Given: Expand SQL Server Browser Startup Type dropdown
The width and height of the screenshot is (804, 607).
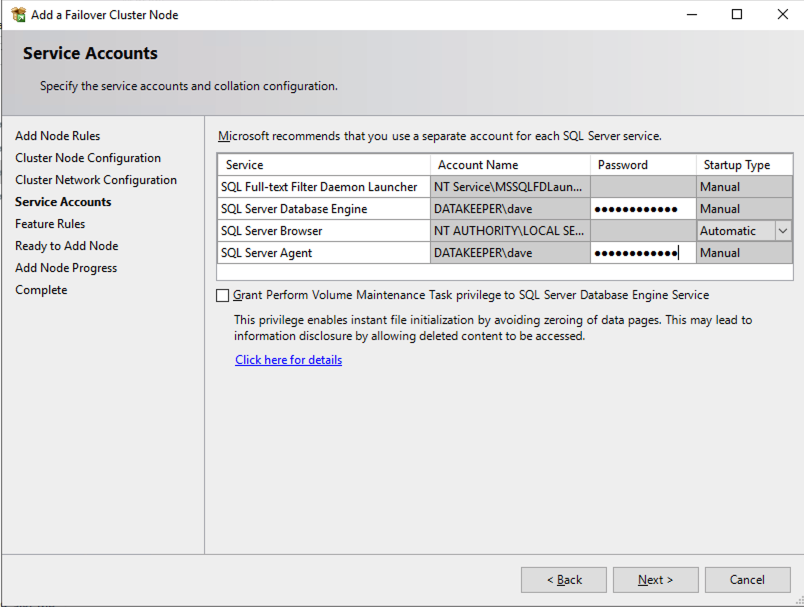Looking at the screenshot, I should (782, 231).
